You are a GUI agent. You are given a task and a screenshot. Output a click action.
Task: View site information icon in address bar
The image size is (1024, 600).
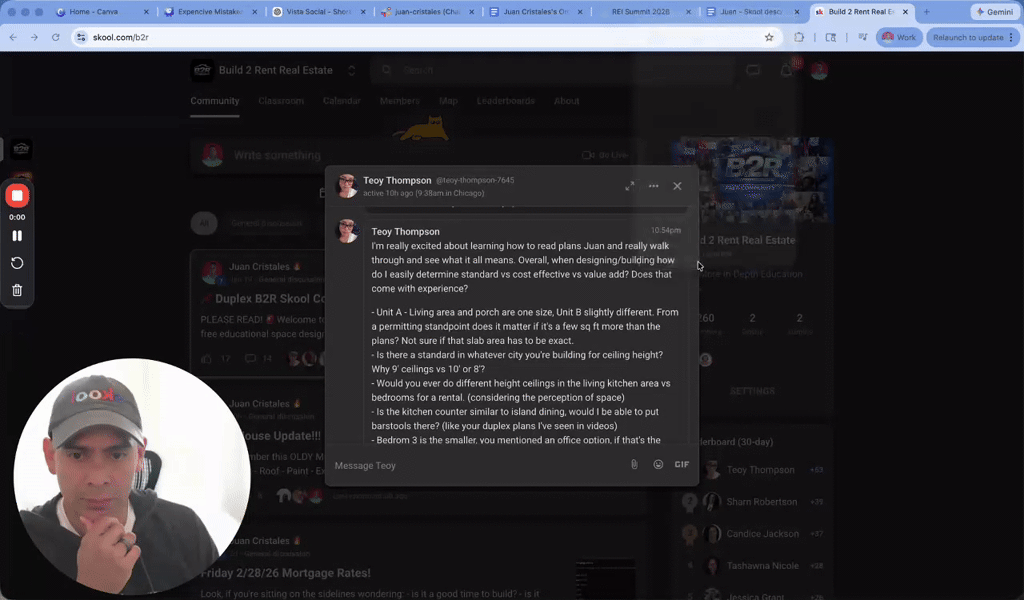point(81,37)
